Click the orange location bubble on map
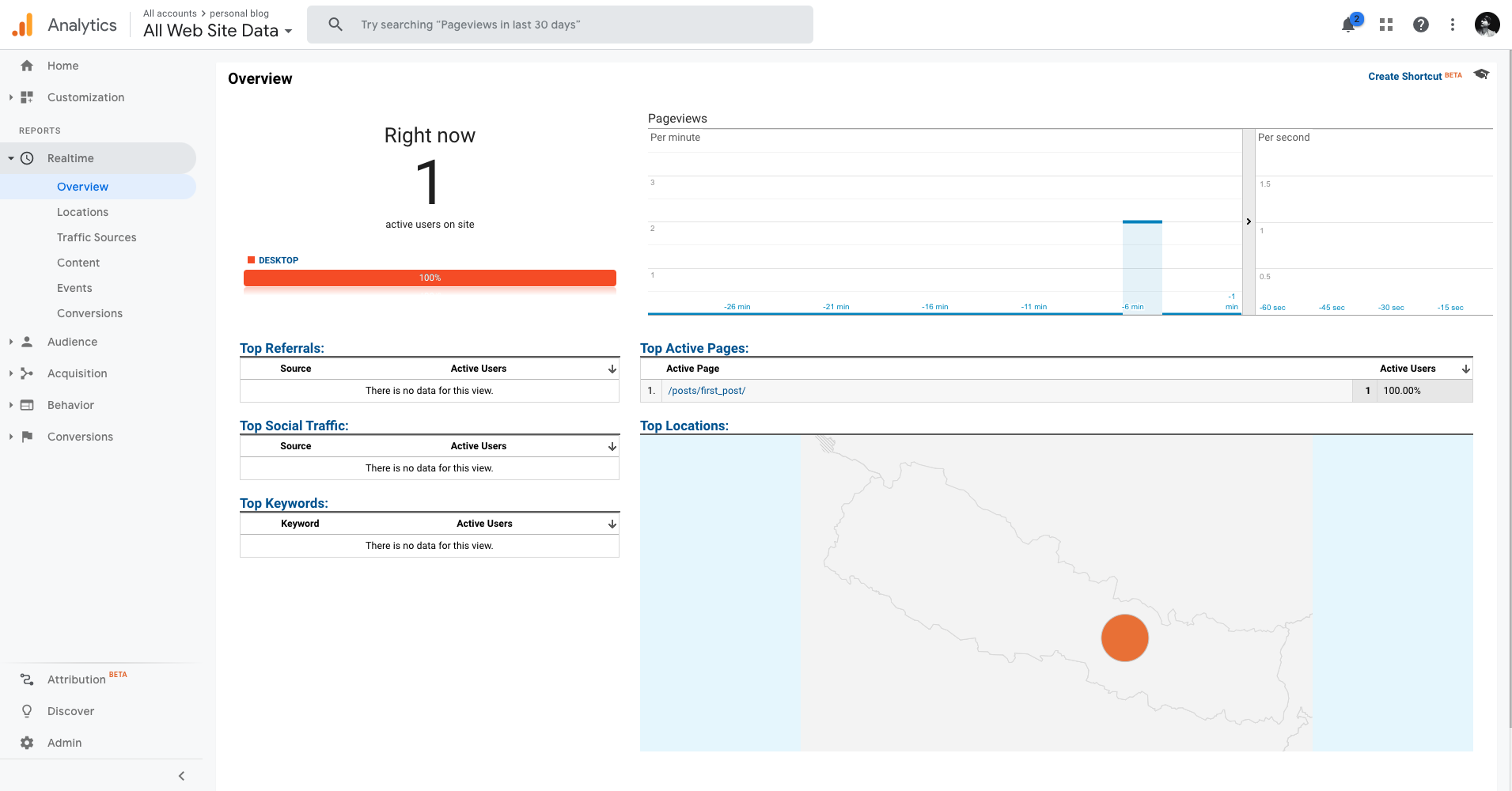The width and height of the screenshot is (1512, 791). [x=1124, y=638]
